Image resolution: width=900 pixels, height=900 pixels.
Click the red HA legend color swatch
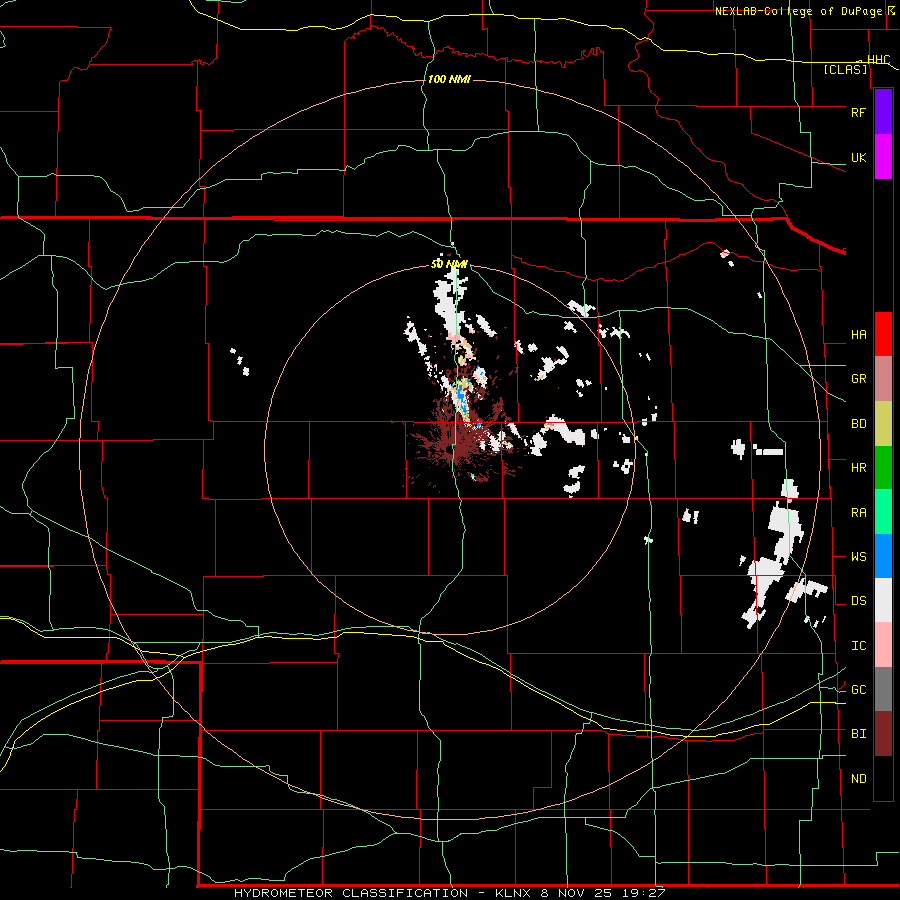pyautogui.click(x=883, y=334)
